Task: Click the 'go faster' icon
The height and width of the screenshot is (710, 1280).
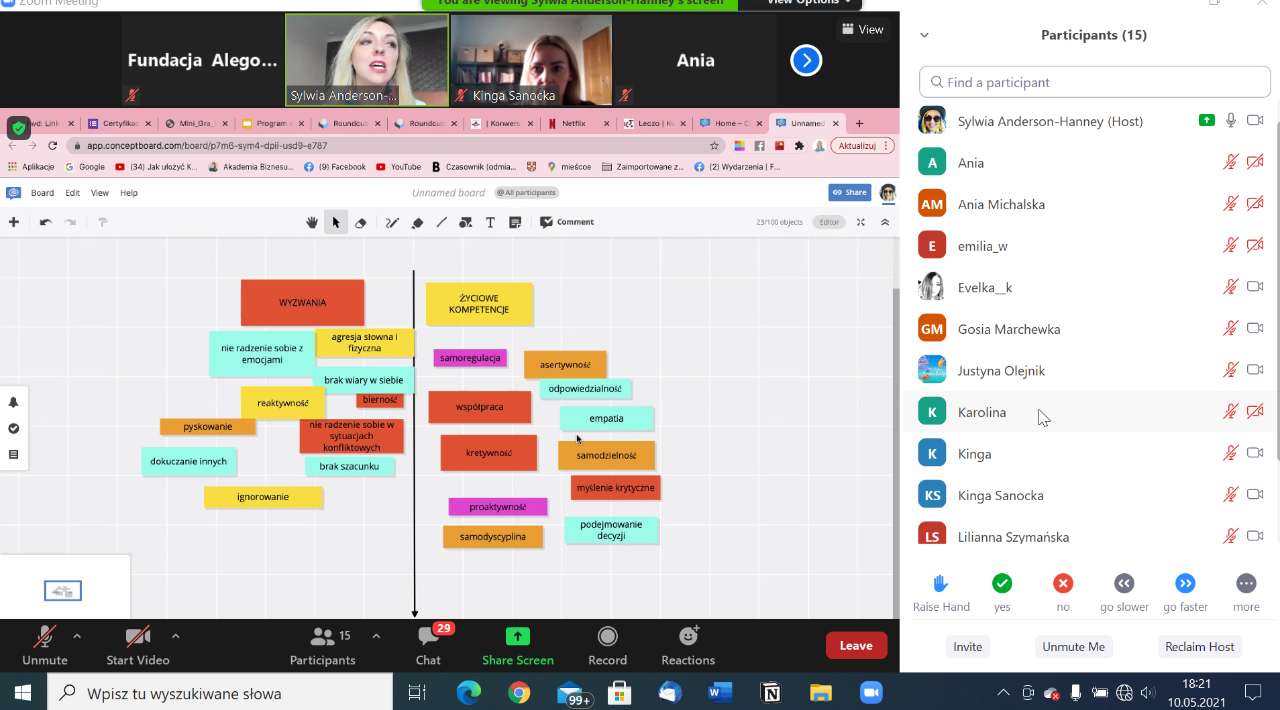Action: (x=1185, y=583)
